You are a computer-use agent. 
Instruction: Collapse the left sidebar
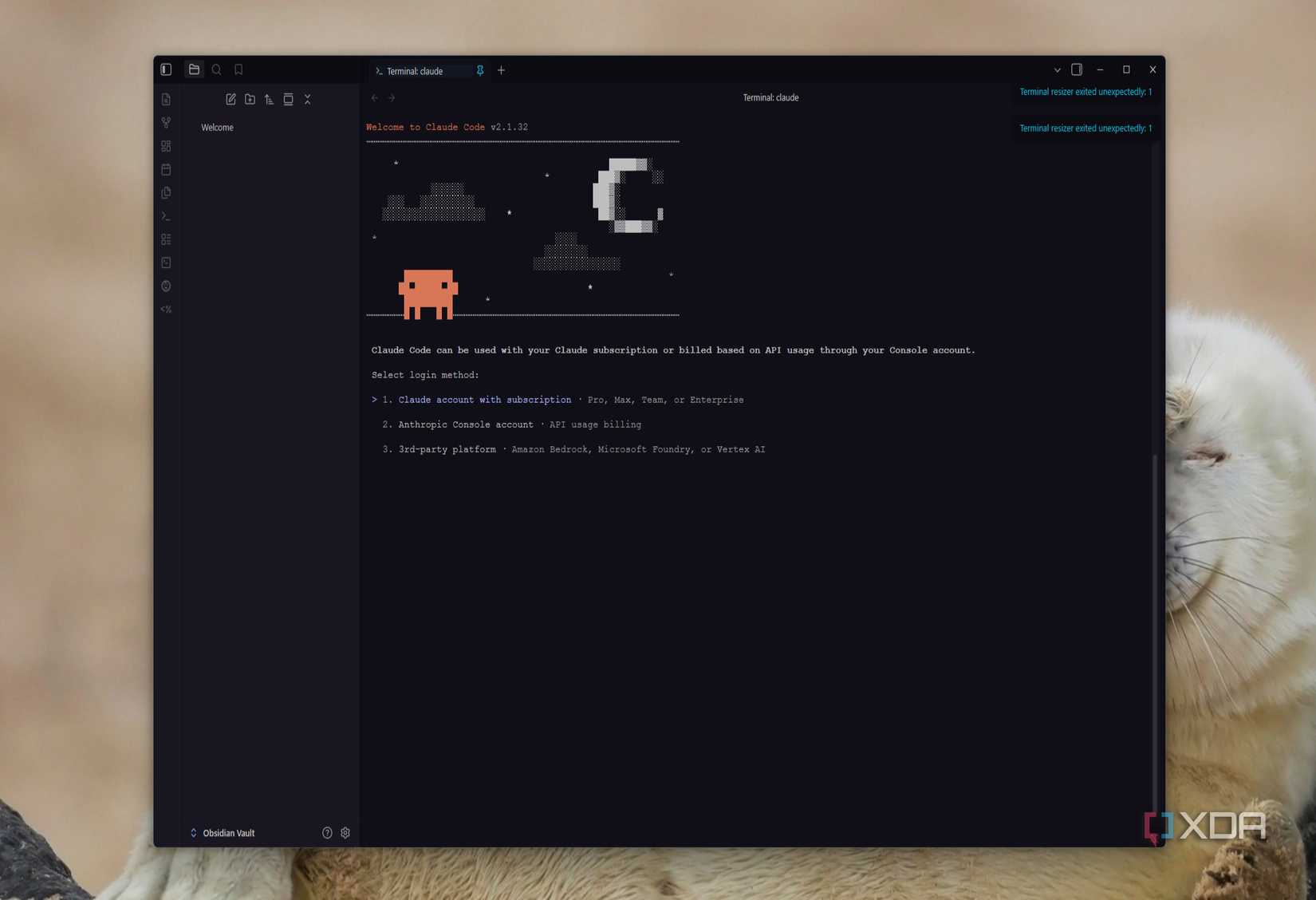[166, 69]
